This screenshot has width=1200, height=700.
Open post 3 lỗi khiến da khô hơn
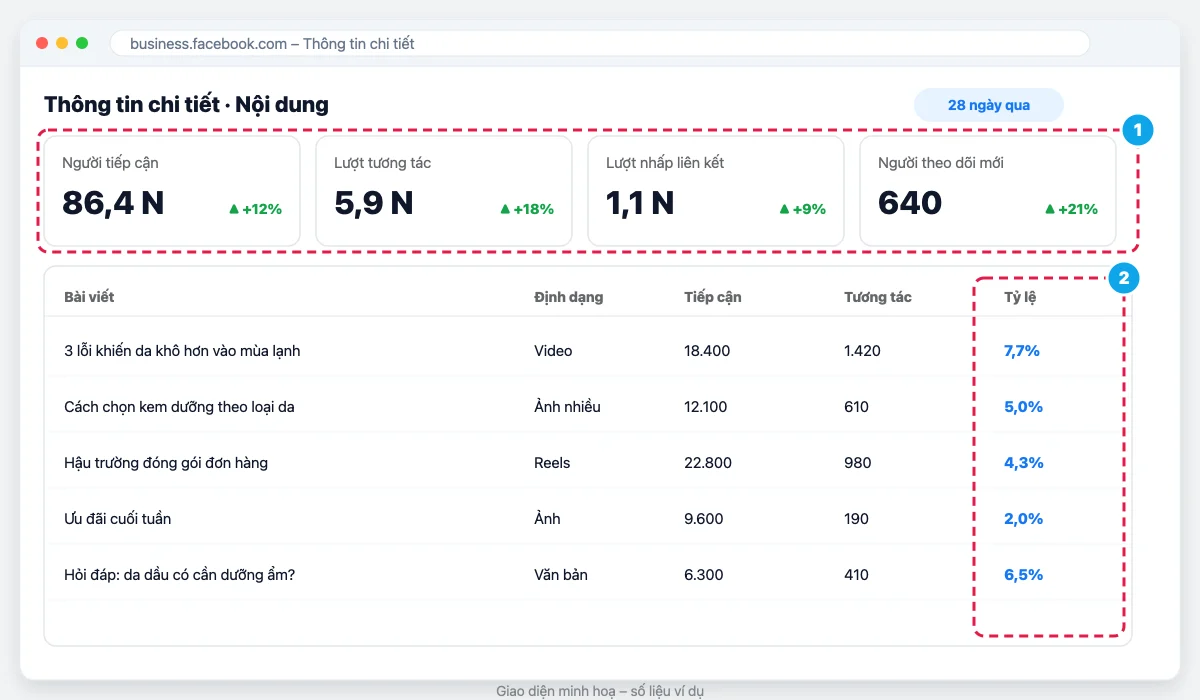[x=182, y=351]
